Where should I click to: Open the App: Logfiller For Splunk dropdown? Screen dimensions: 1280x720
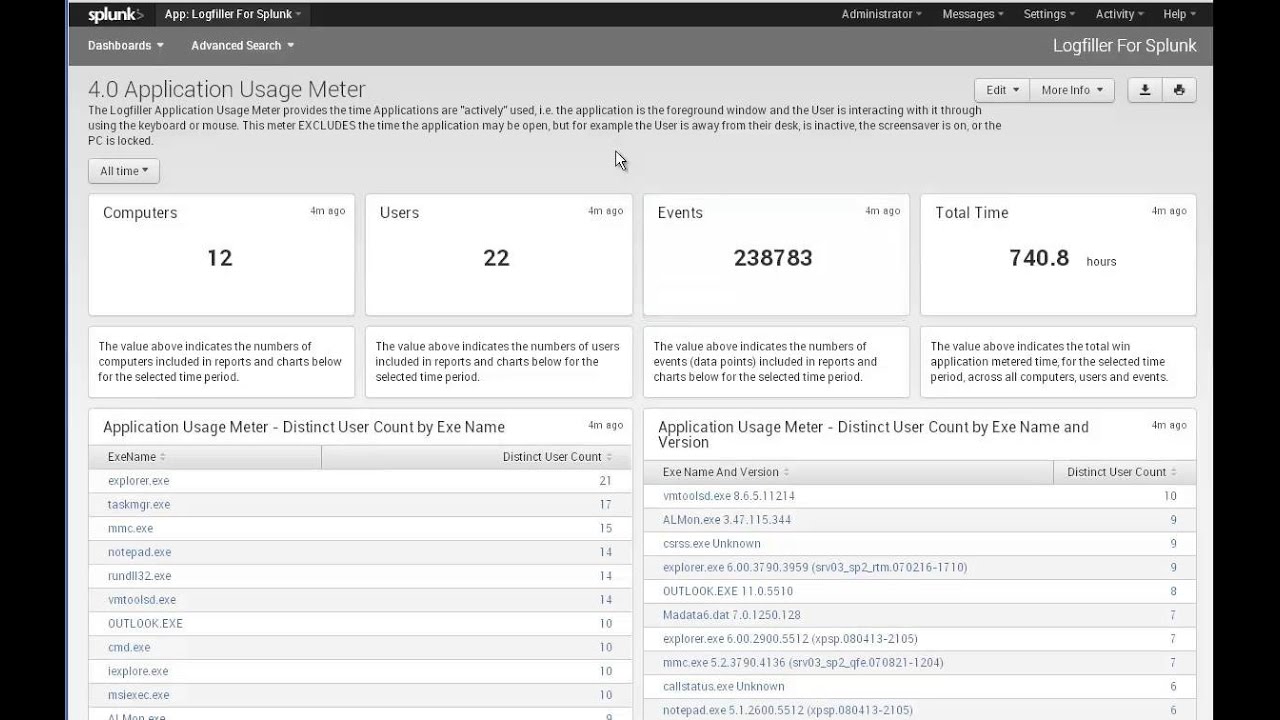tap(233, 14)
